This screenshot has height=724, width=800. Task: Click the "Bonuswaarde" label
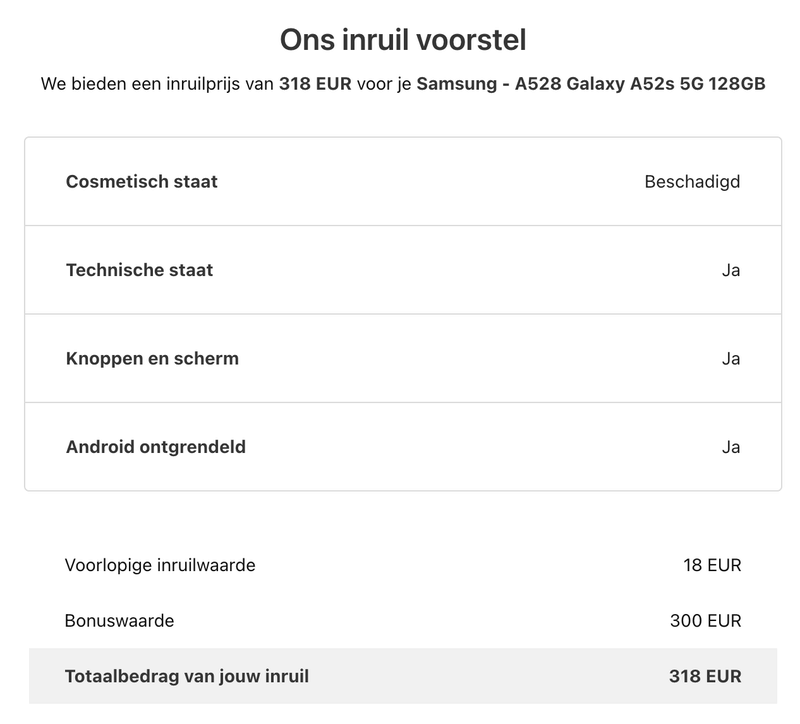[119, 621]
